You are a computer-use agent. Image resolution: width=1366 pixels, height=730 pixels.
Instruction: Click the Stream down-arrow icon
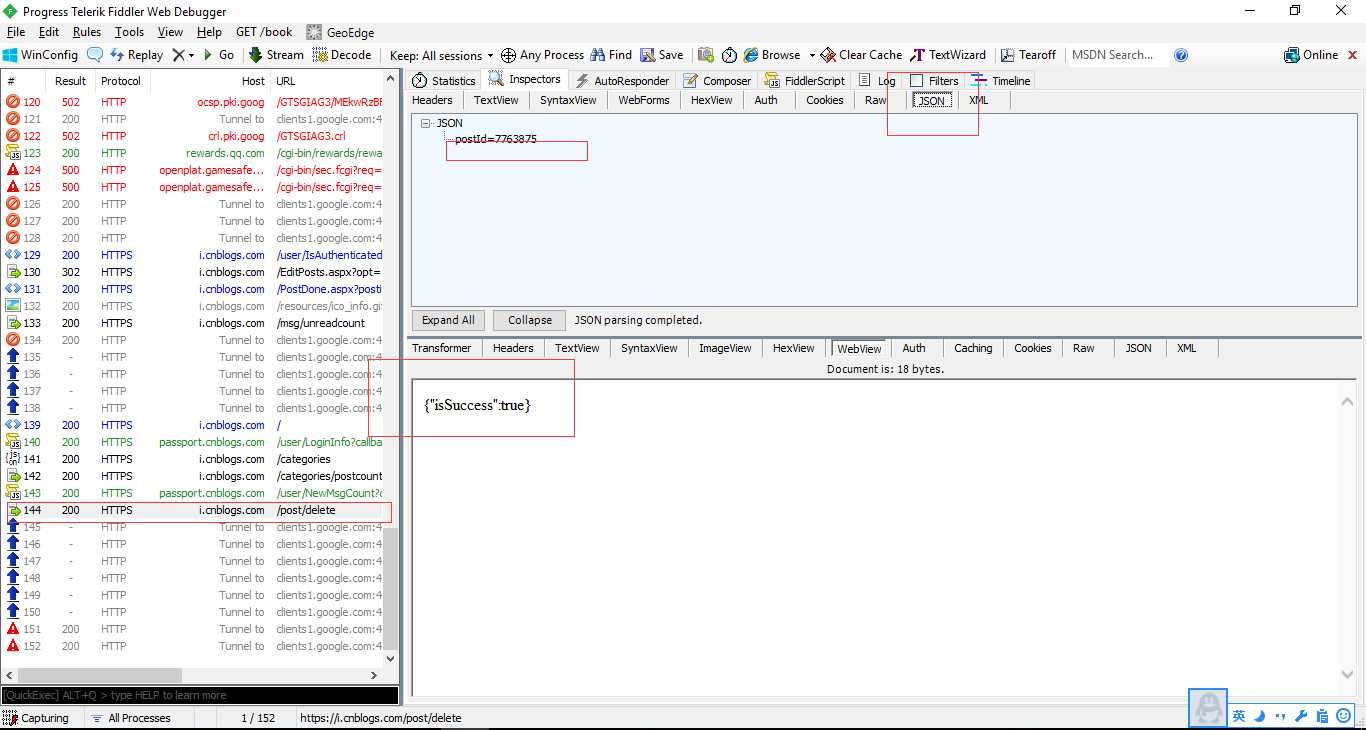click(x=255, y=55)
